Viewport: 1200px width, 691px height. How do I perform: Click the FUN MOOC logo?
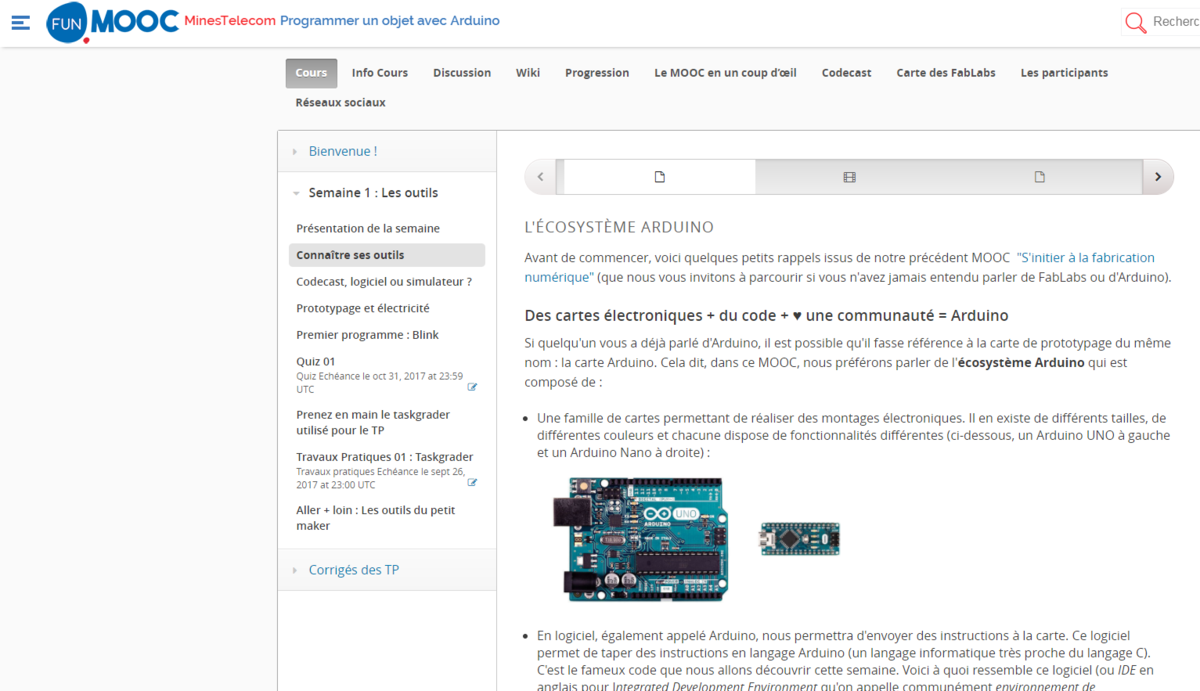click(x=112, y=23)
